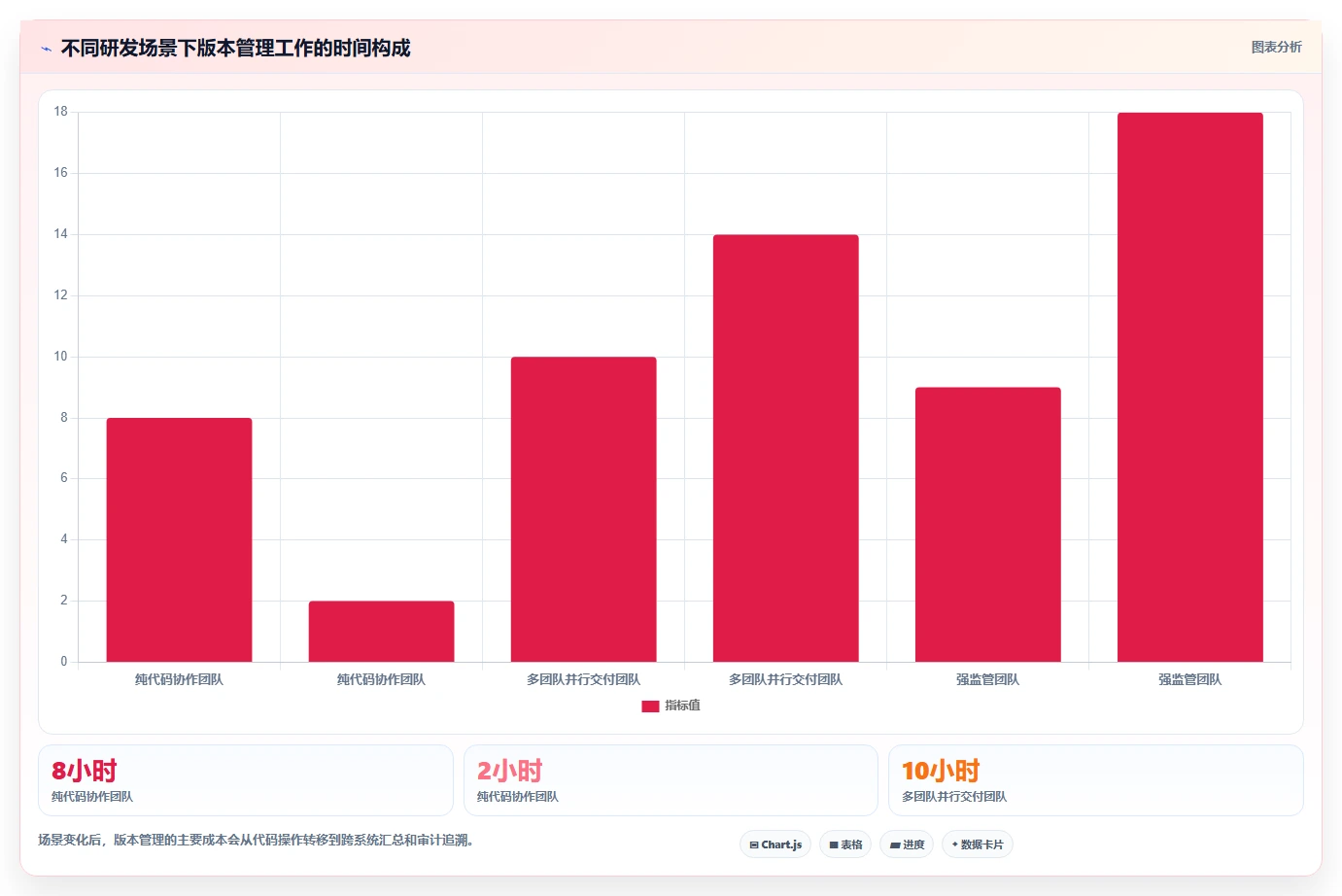Click the lightning icon beside the chart title

(x=46, y=49)
